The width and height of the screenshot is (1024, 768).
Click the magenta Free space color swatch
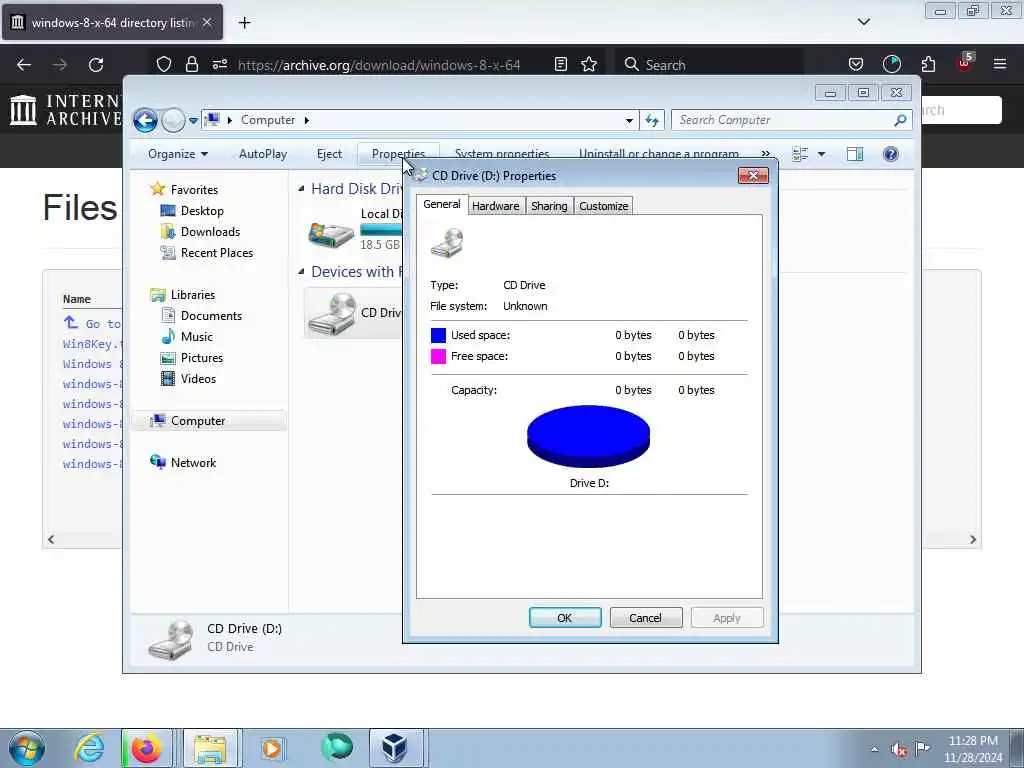439,356
